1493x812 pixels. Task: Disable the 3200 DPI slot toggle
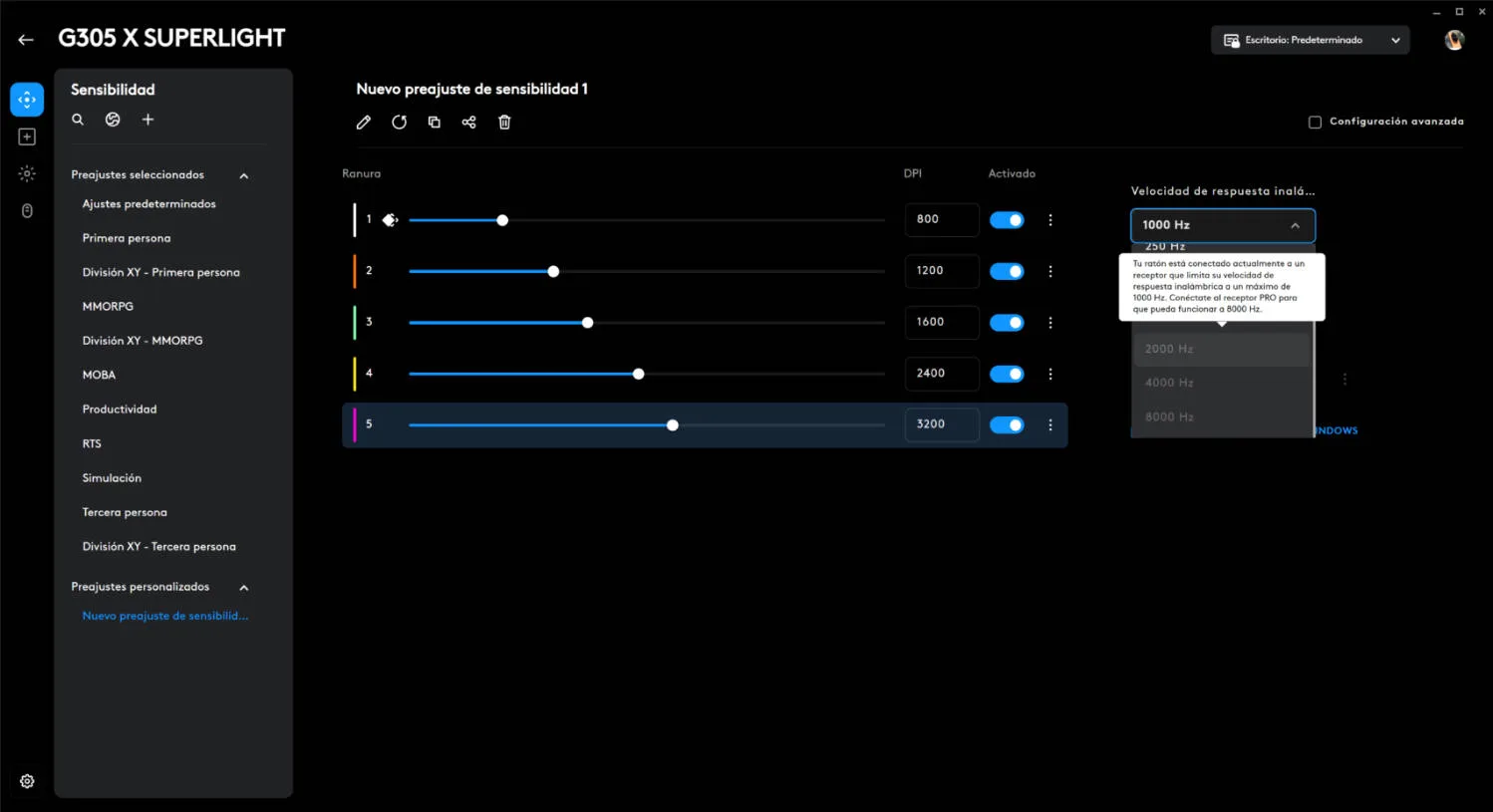pyautogui.click(x=1007, y=425)
